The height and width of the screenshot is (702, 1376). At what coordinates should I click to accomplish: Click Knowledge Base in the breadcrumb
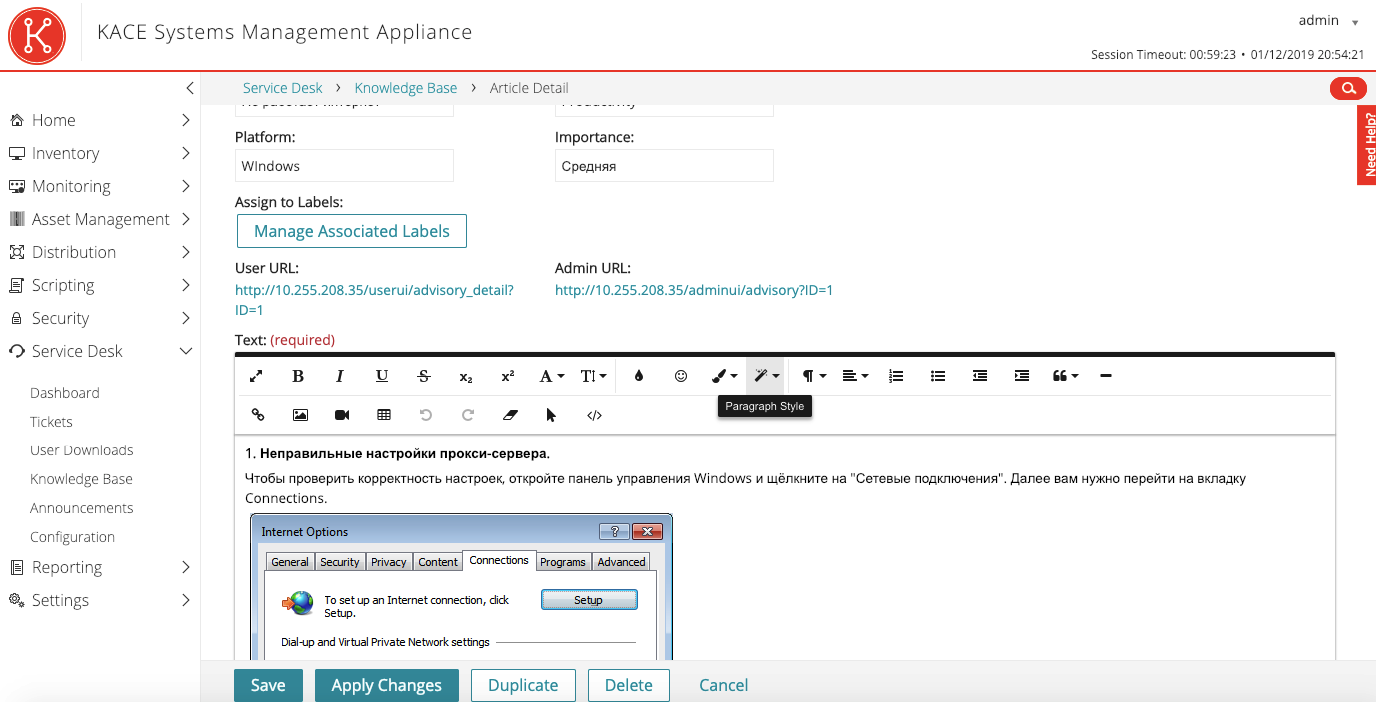coord(406,88)
